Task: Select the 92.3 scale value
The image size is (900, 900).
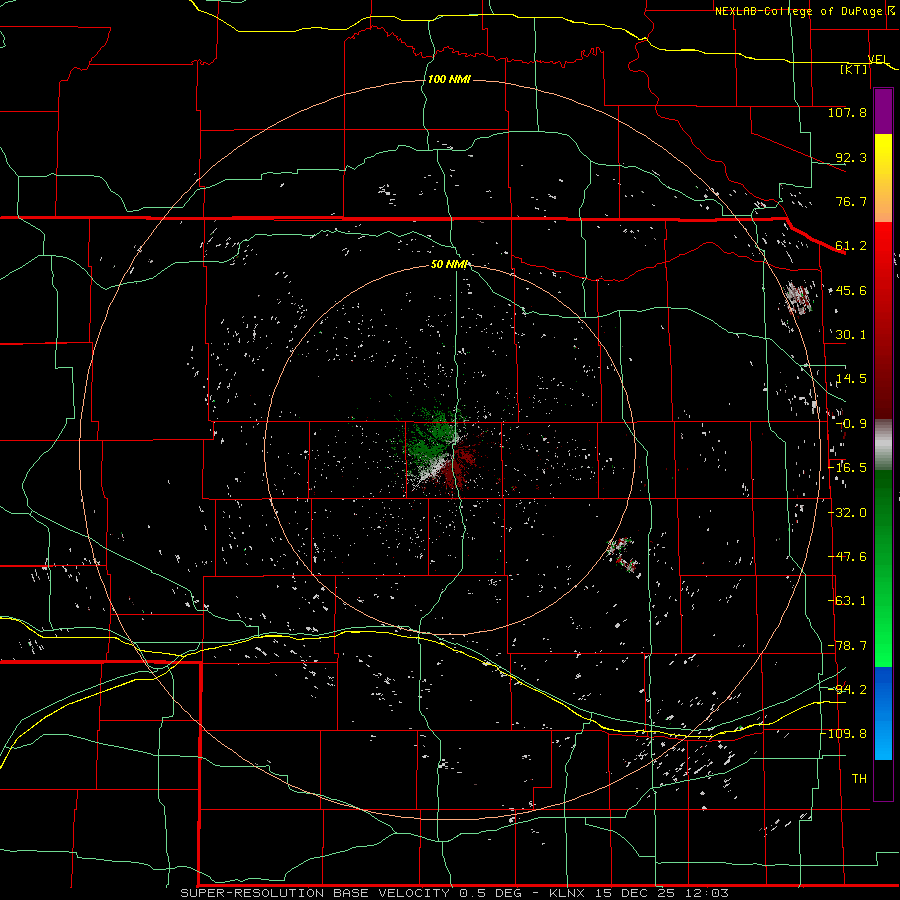Action: [851, 157]
